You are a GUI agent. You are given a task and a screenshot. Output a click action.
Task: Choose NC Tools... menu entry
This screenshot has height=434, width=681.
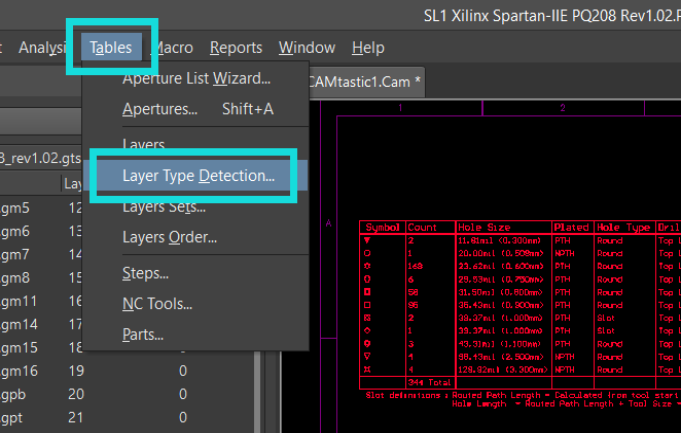tap(157, 303)
